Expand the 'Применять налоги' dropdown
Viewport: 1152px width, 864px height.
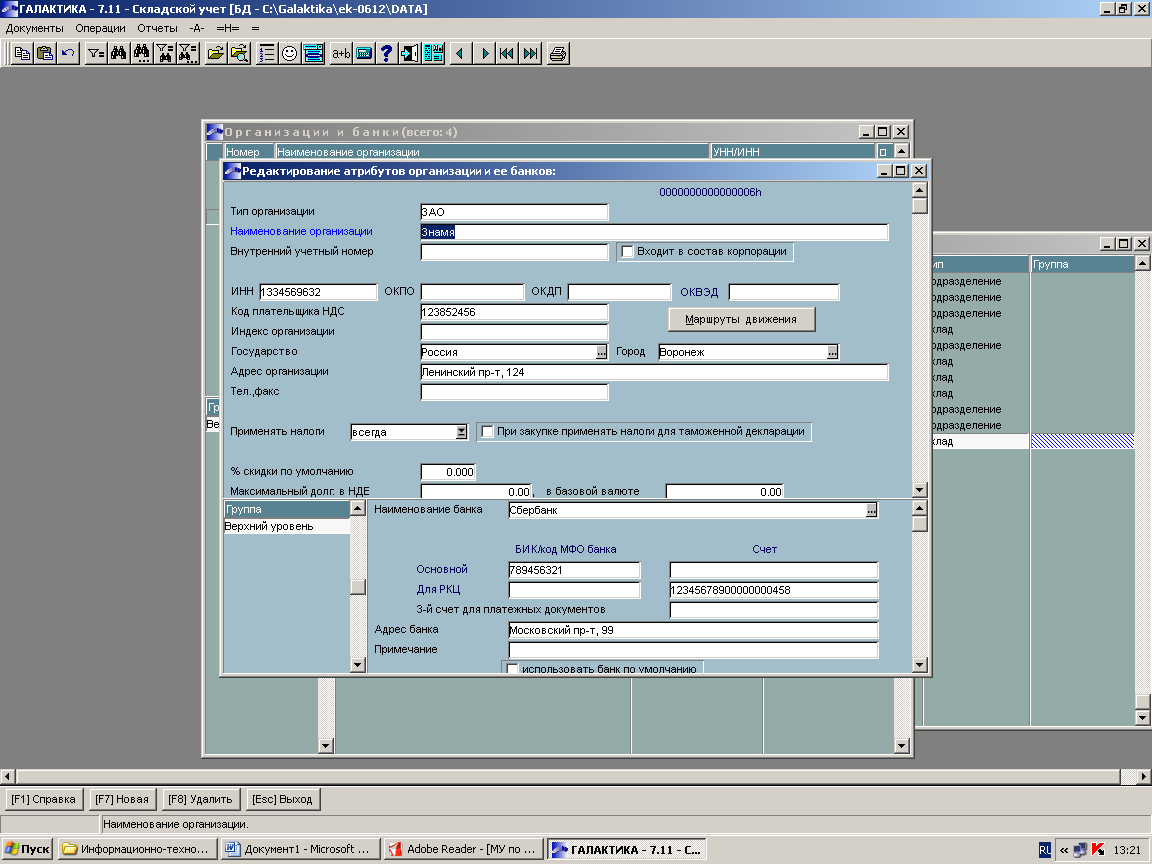[x=461, y=432]
